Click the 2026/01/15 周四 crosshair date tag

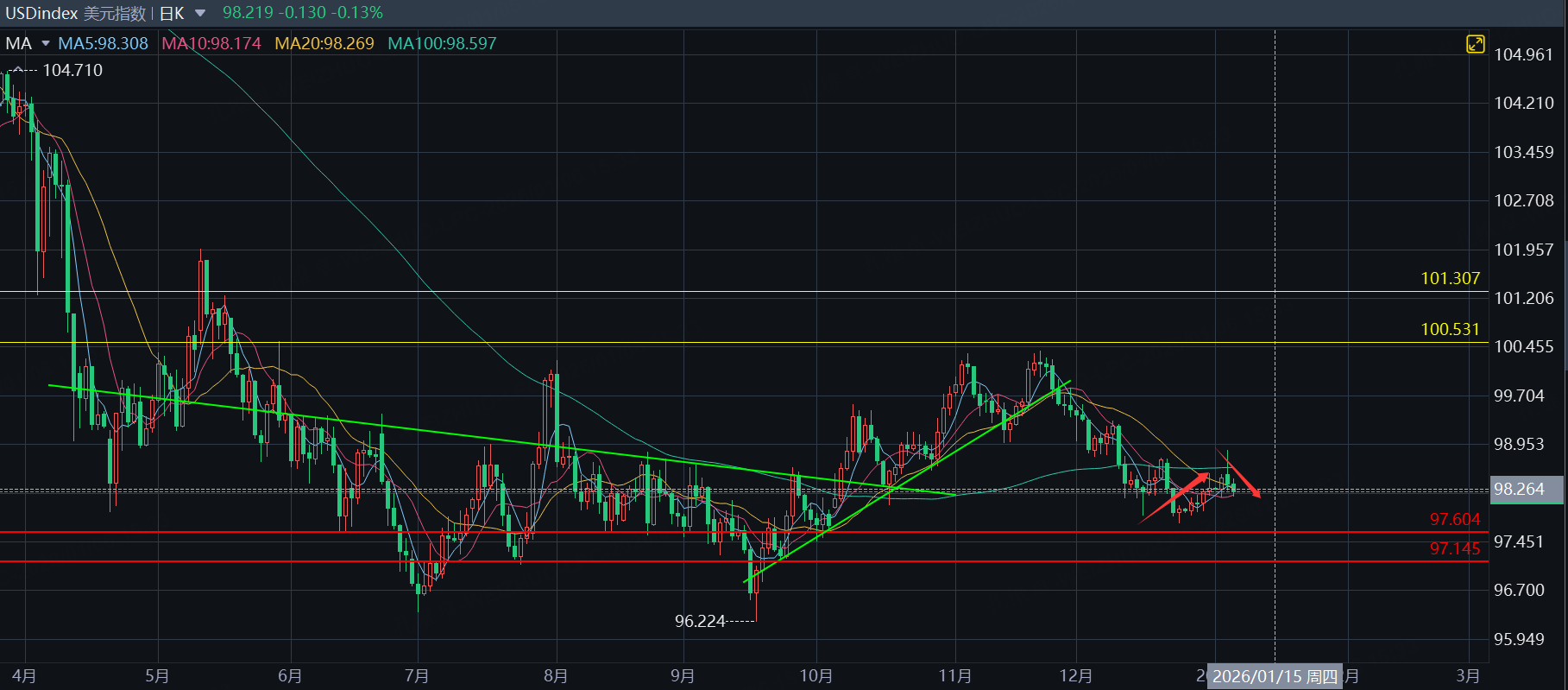1275,677
